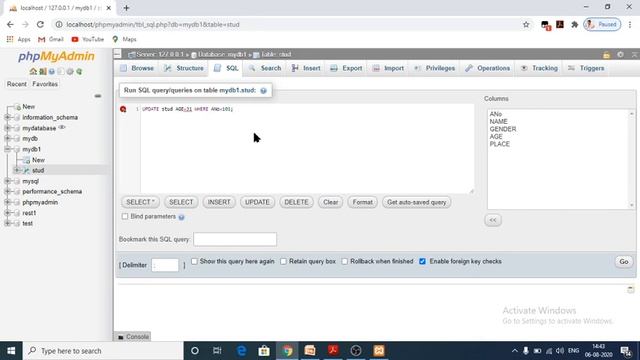Click the Windows Start button

pyautogui.click(x=11, y=351)
